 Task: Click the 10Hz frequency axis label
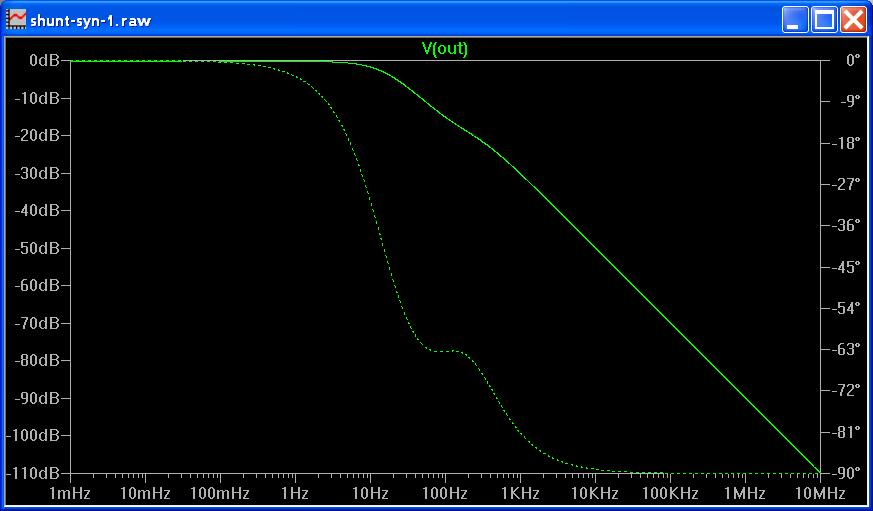pos(370,493)
